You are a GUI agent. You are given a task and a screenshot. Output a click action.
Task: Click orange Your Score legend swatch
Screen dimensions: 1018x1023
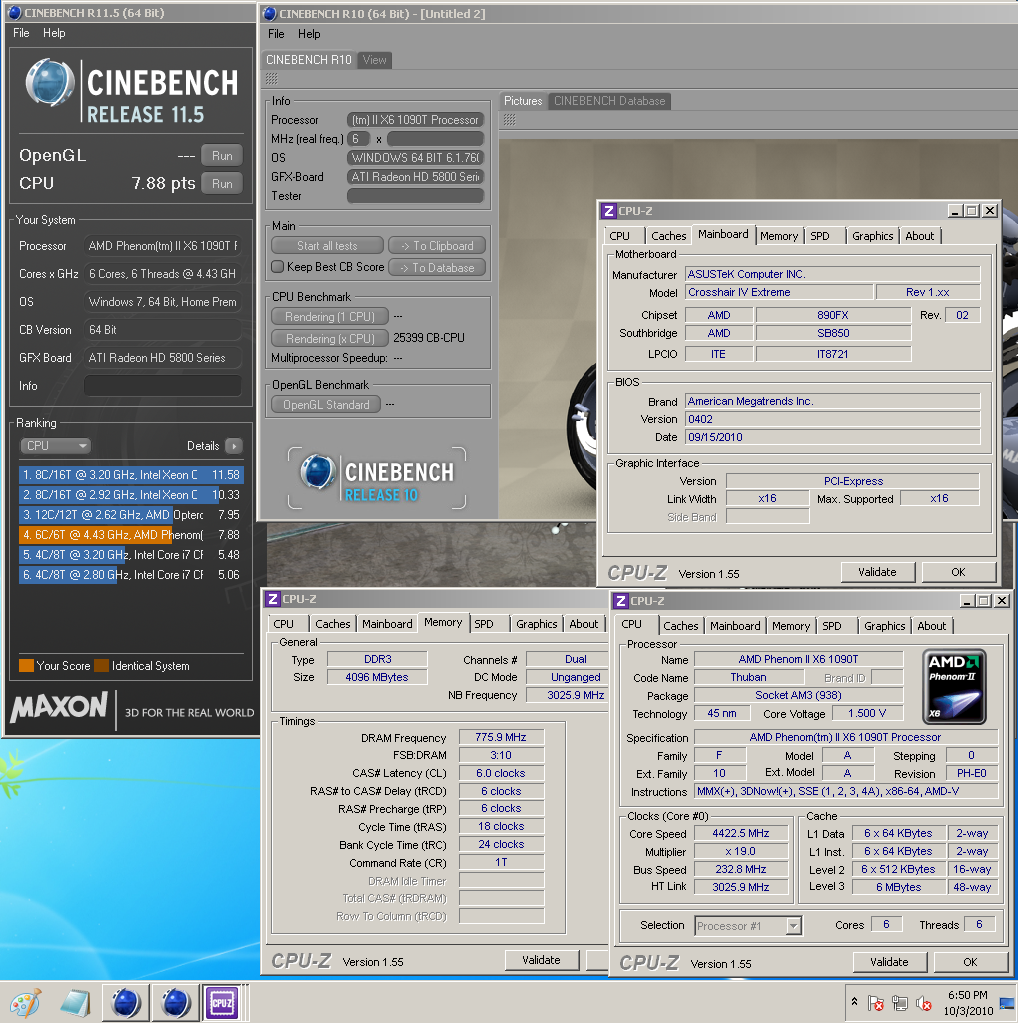(26, 665)
